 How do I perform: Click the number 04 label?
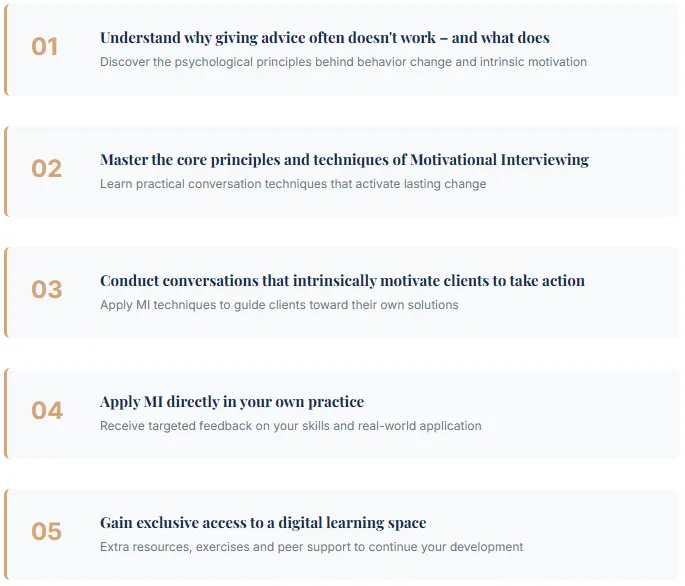point(46,411)
